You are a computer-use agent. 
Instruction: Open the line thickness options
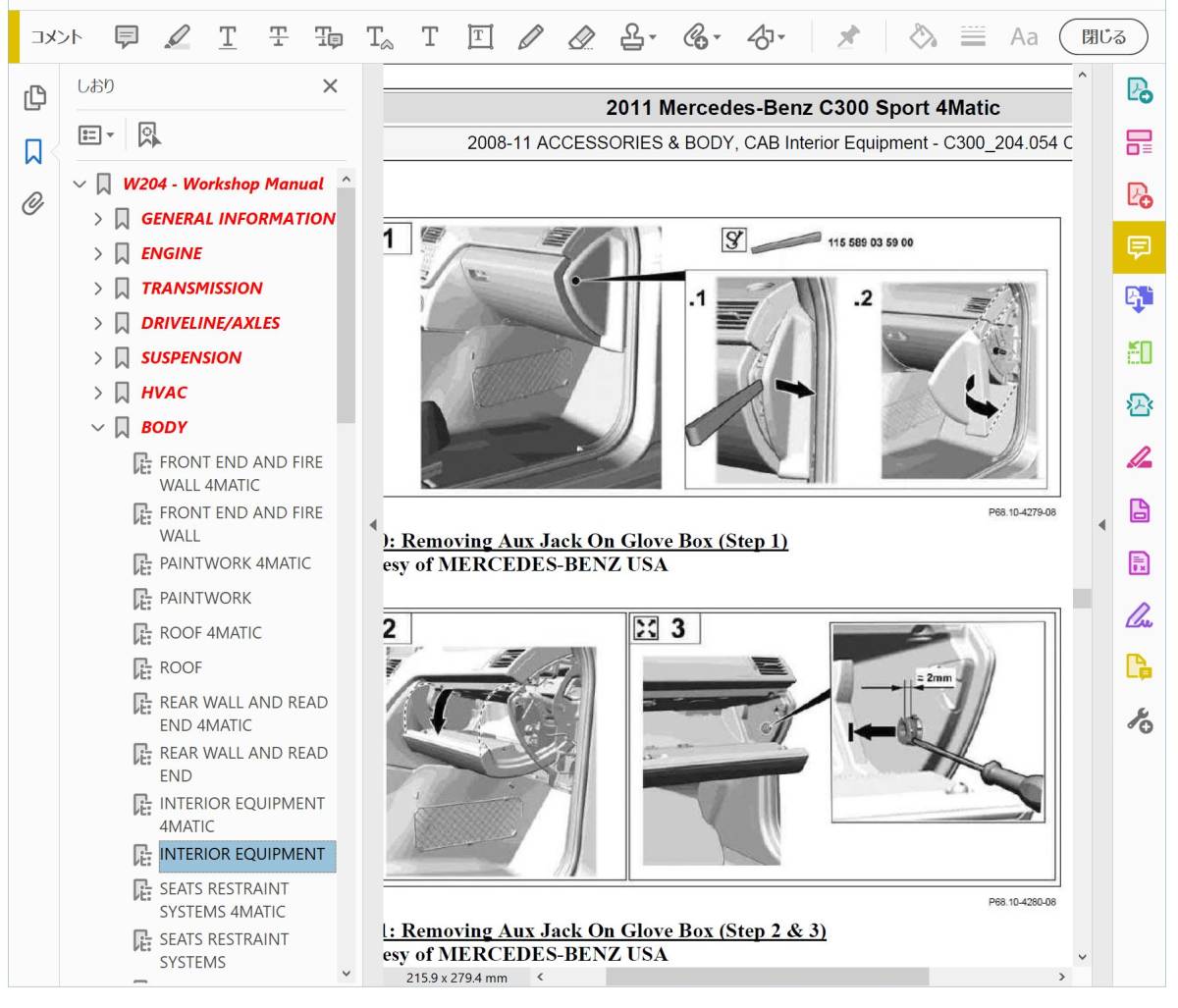973,37
